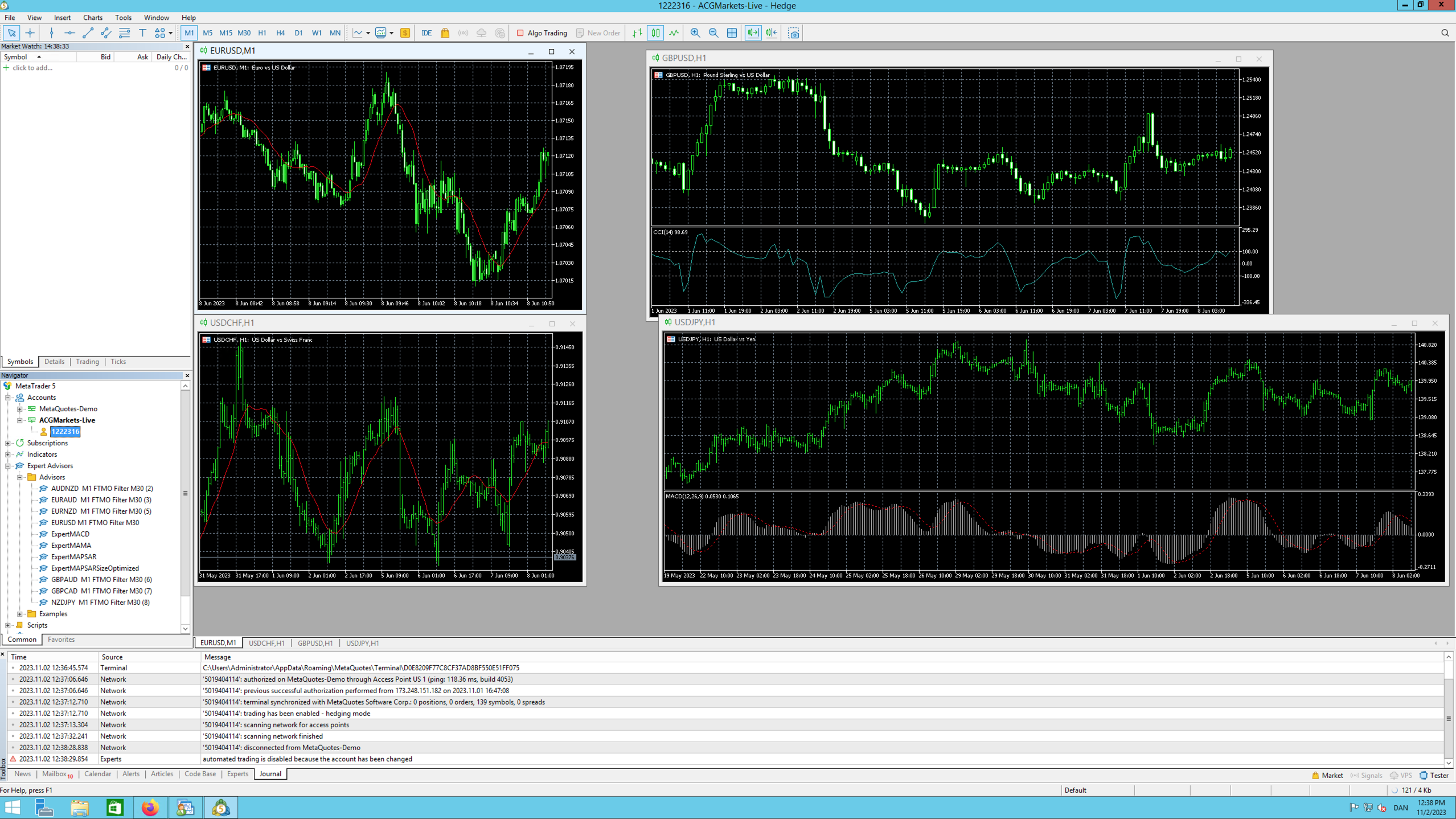
Task: Tile chart windows with grid icon
Action: (x=732, y=33)
